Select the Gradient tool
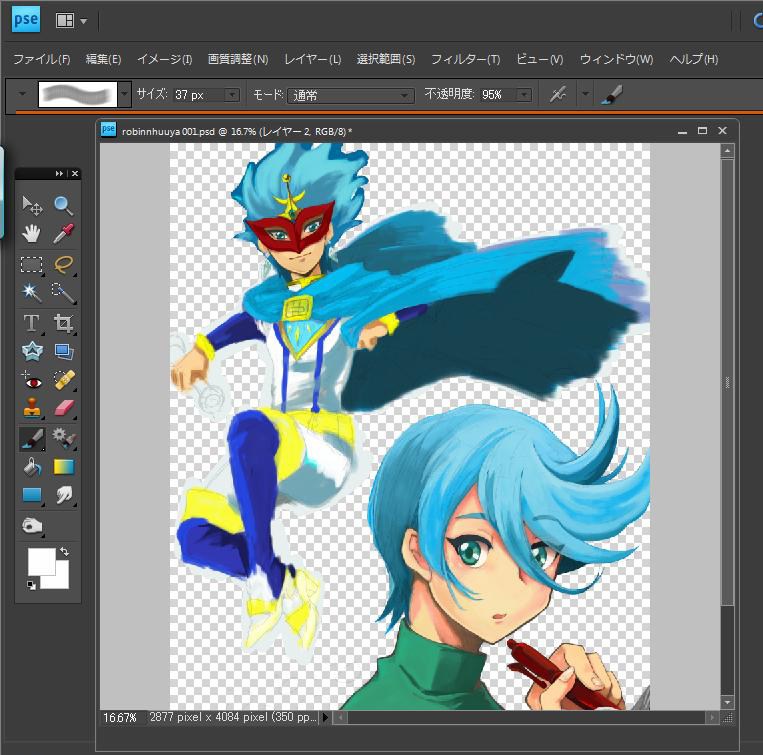763x755 pixels. click(64, 467)
